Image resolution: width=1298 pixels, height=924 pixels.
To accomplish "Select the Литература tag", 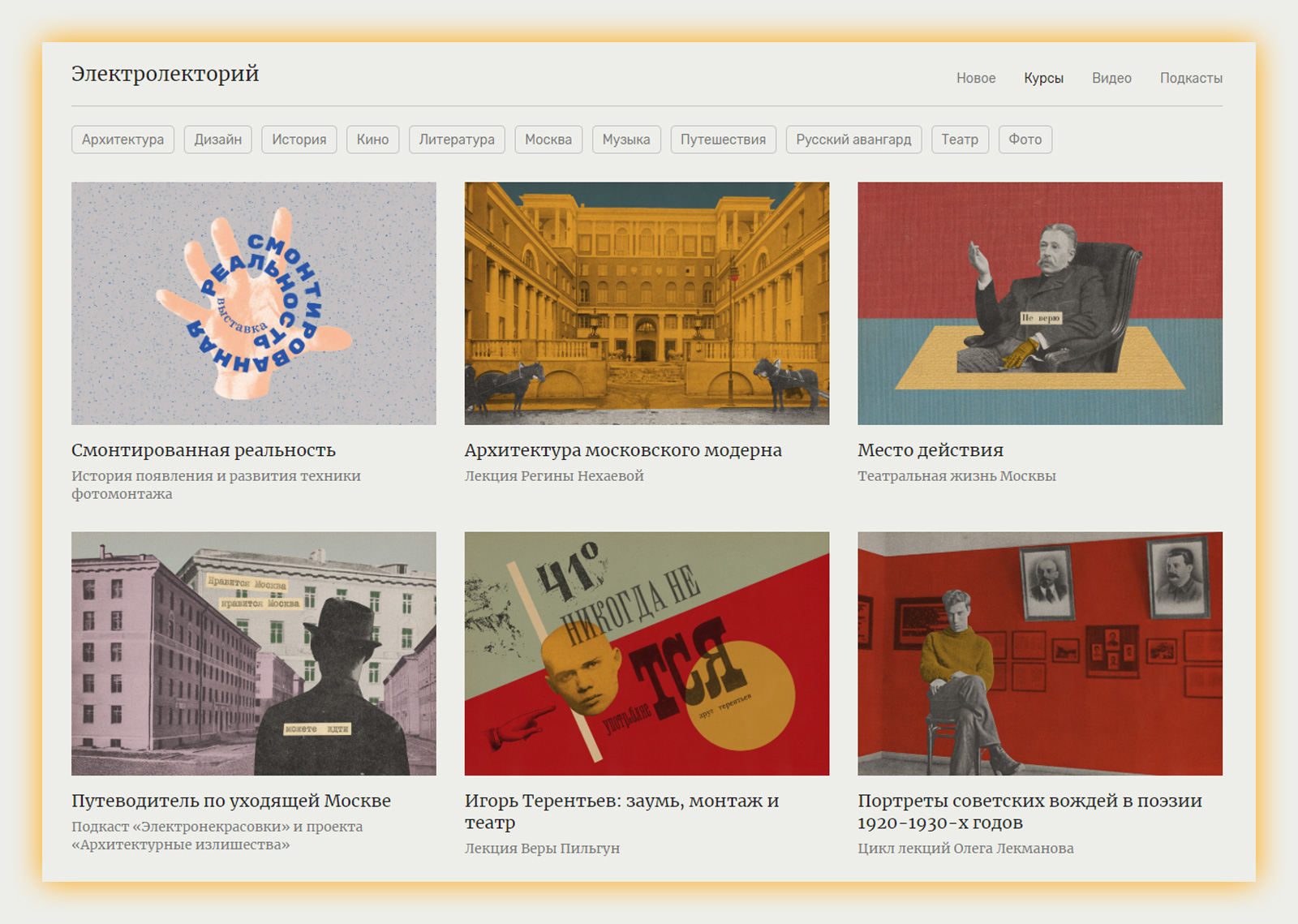I will (x=457, y=140).
